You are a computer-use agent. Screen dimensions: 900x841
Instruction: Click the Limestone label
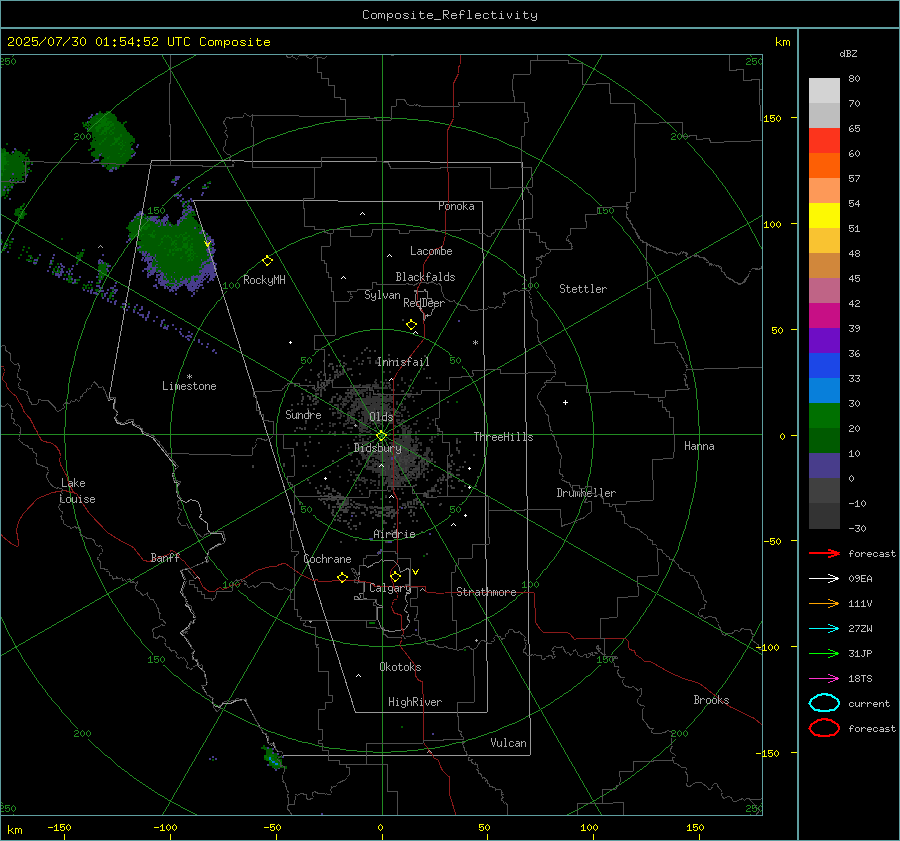point(189,386)
